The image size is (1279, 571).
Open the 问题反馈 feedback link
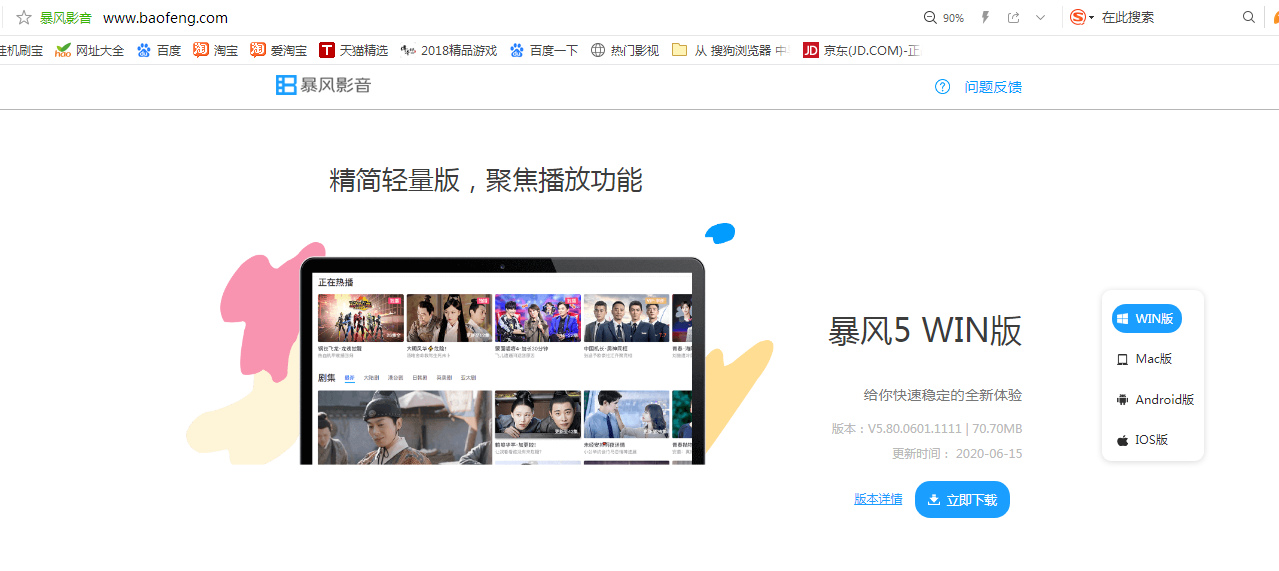(993, 87)
